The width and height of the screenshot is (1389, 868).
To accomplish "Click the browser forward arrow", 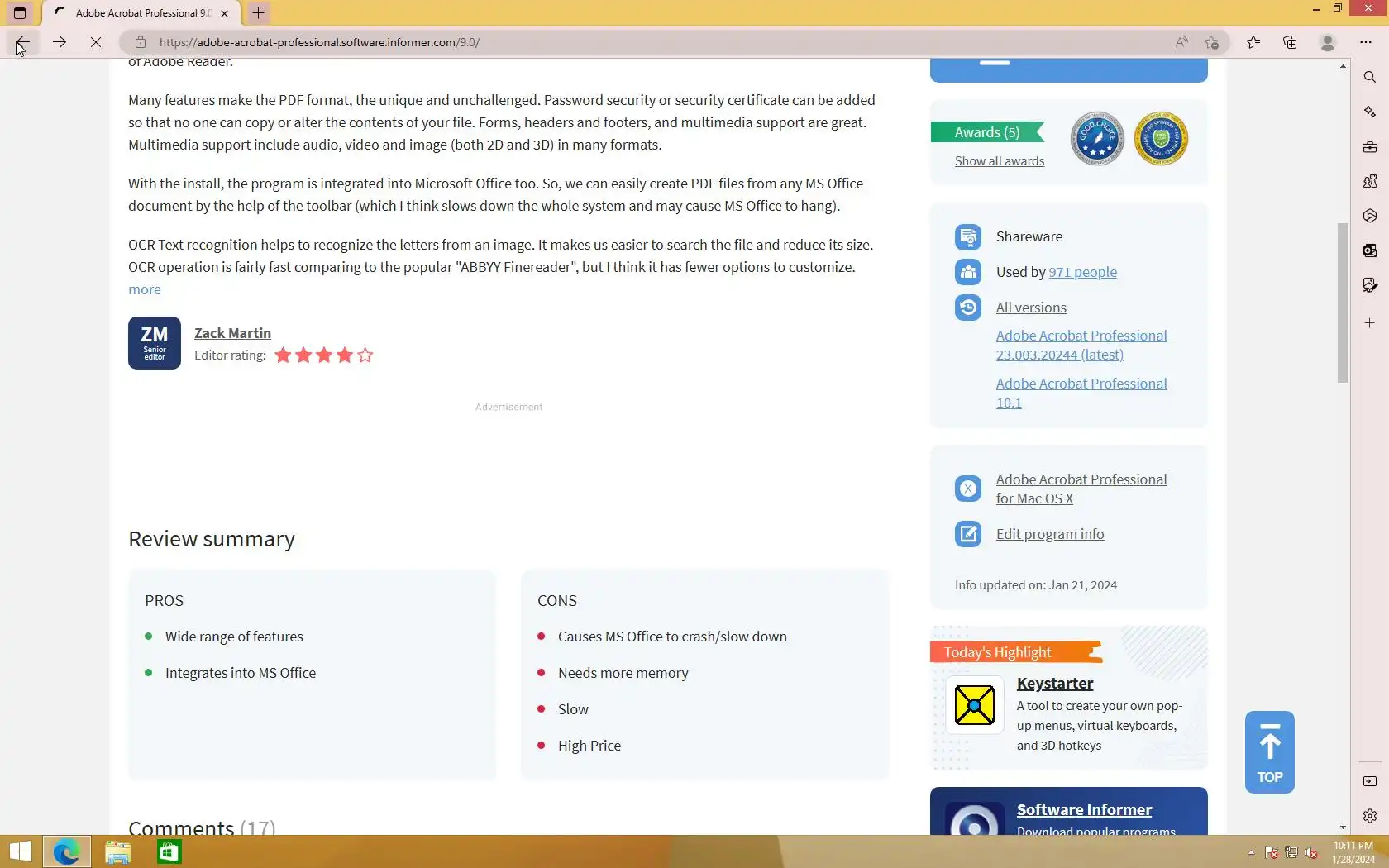I will pos(60,42).
